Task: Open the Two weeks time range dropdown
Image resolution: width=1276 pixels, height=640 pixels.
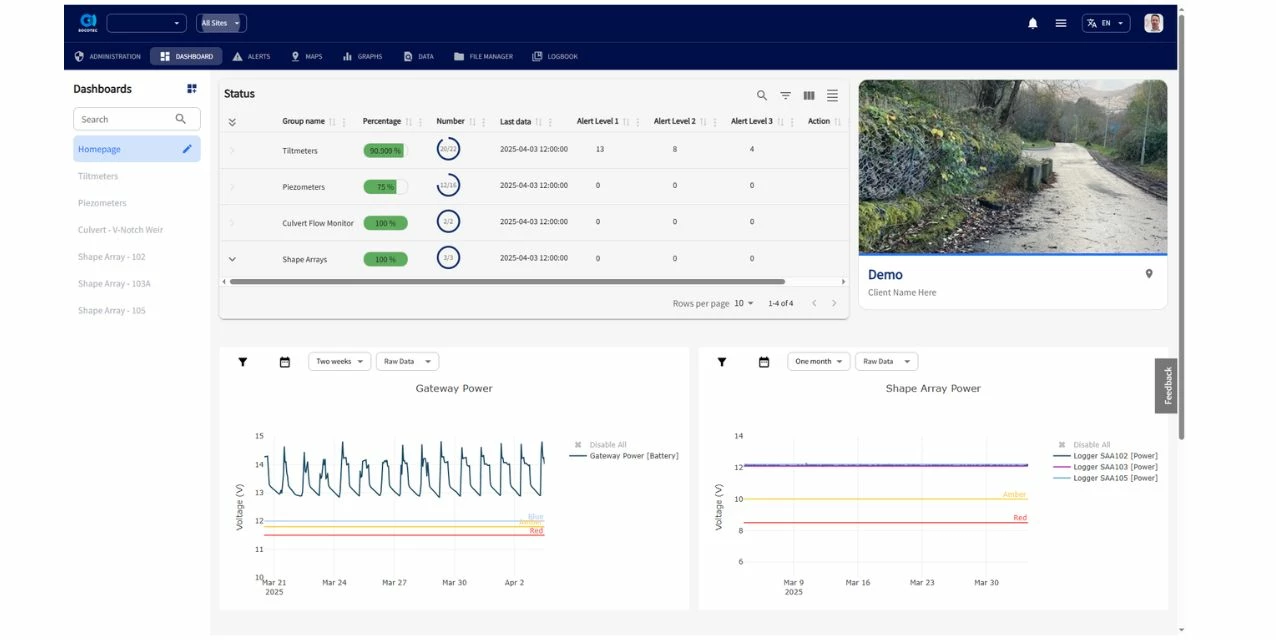Action: (339, 362)
